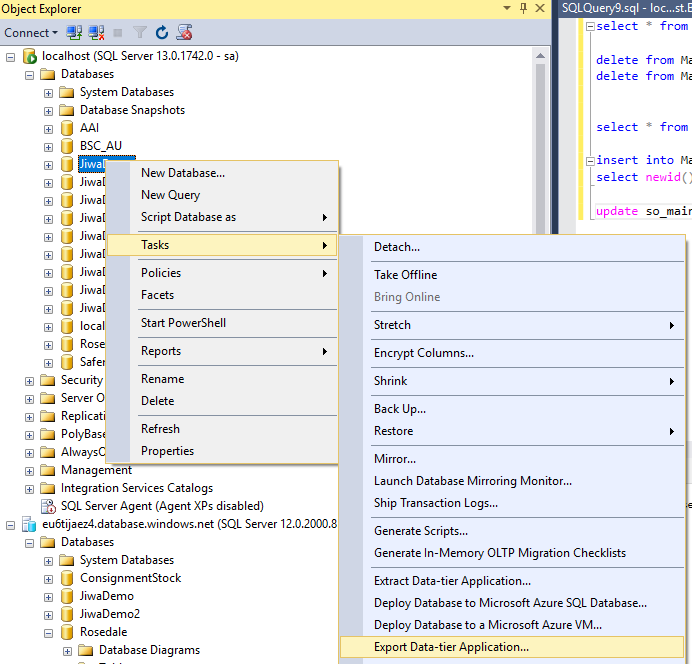
Task: Select Launch Database Mirroring Monitor...
Action: (512, 481)
